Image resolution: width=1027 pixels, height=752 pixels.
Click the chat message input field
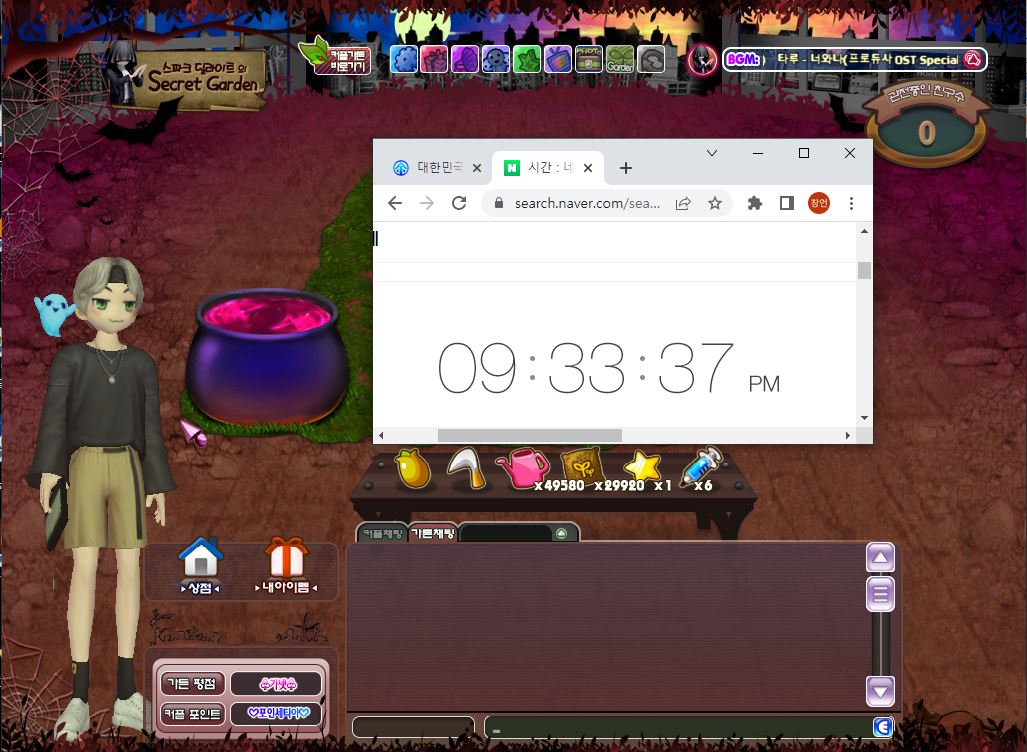coord(679,727)
